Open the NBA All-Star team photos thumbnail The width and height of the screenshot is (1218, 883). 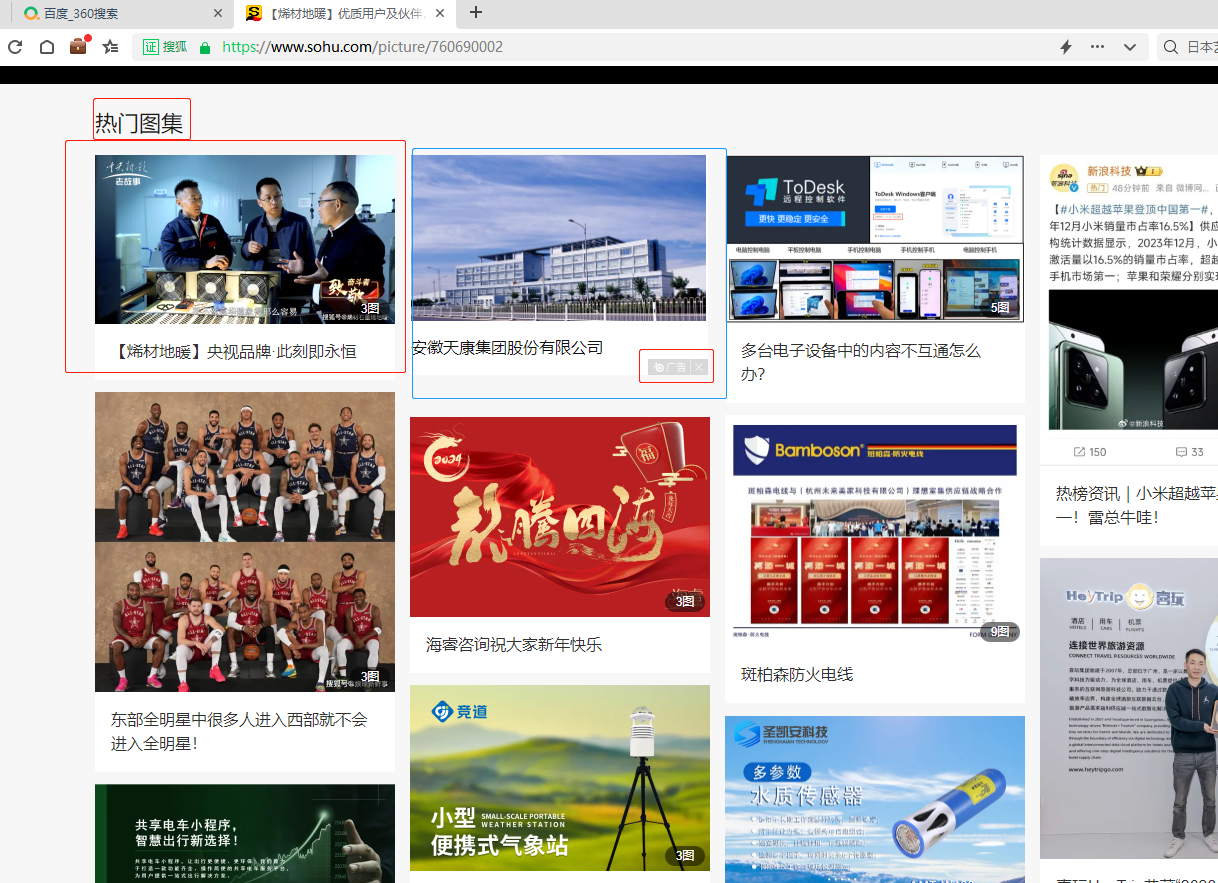click(x=245, y=542)
